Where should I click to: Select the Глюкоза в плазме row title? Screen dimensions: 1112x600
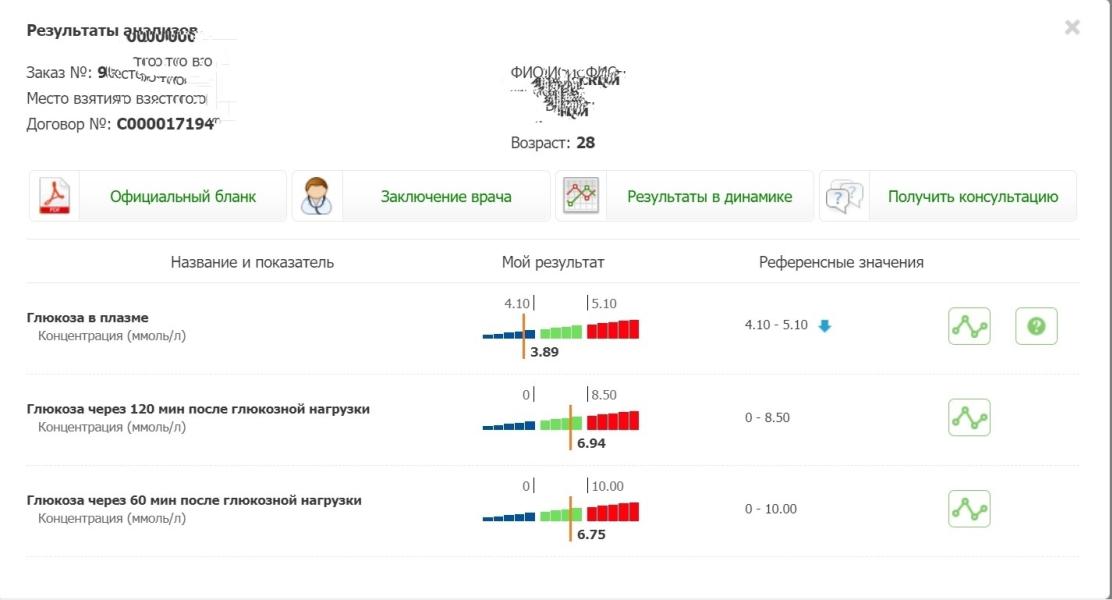pos(87,318)
